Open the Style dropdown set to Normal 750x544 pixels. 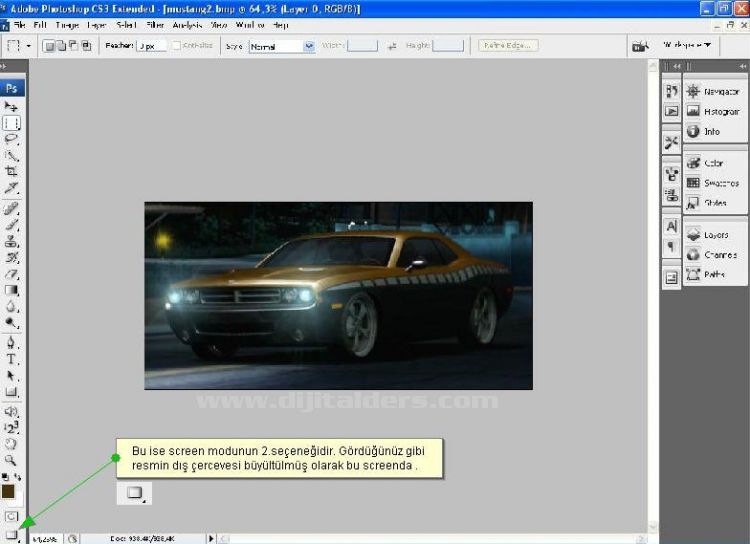tap(282, 46)
